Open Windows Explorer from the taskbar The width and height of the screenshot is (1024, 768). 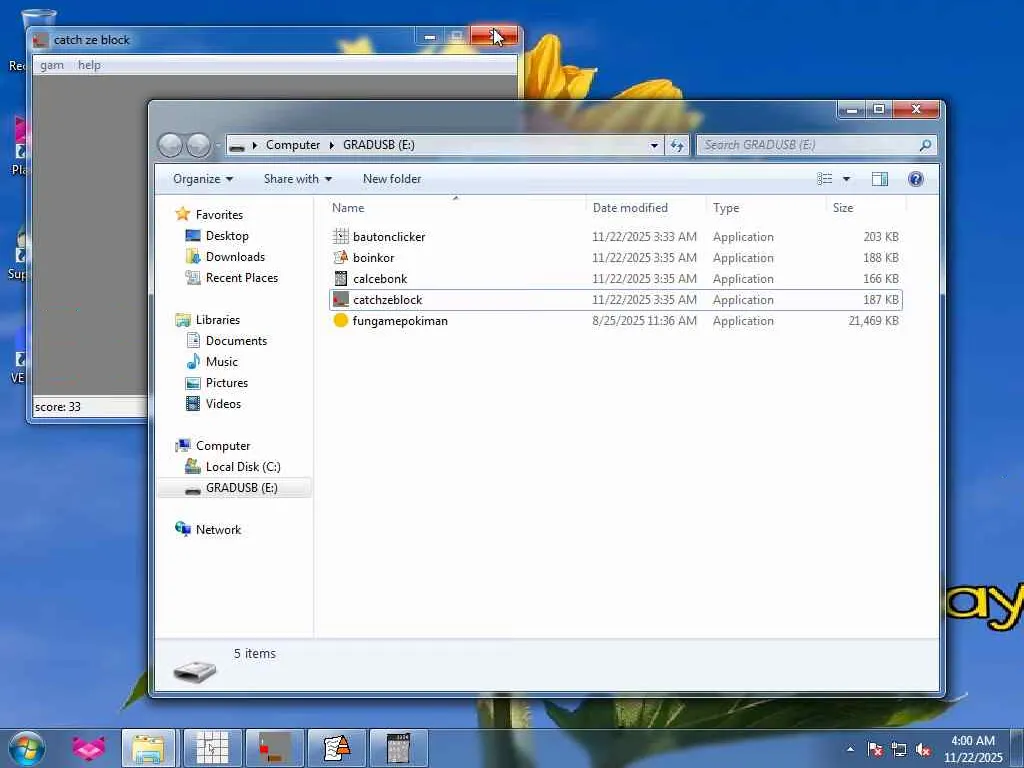click(x=148, y=748)
